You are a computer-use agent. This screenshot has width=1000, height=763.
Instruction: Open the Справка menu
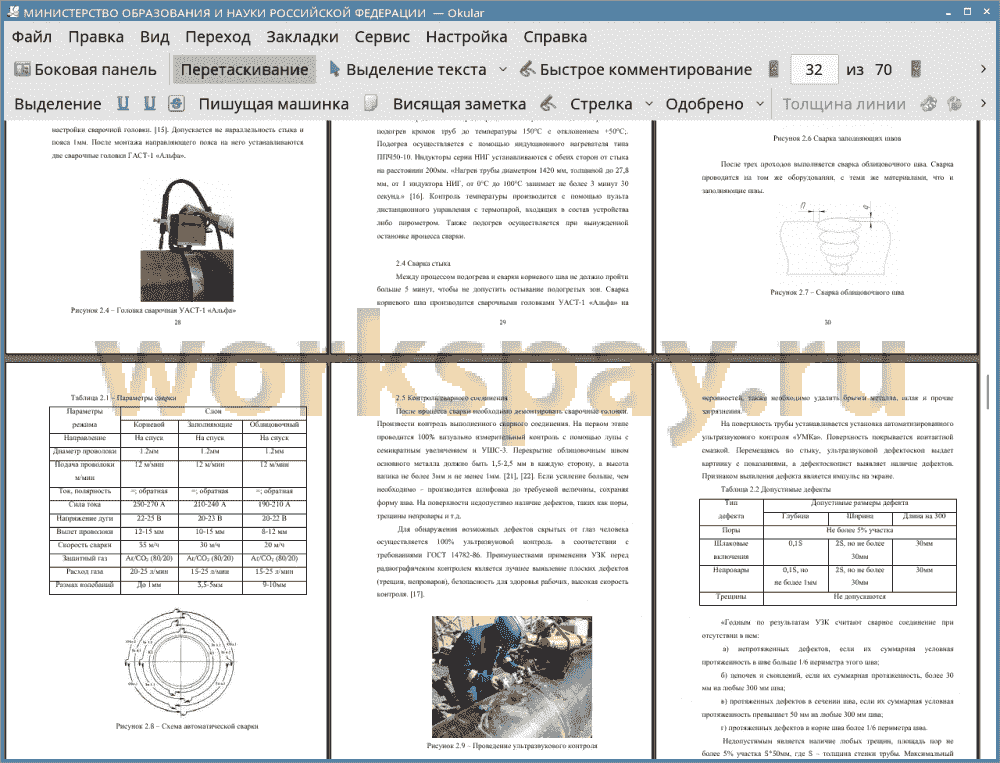(555, 37)
